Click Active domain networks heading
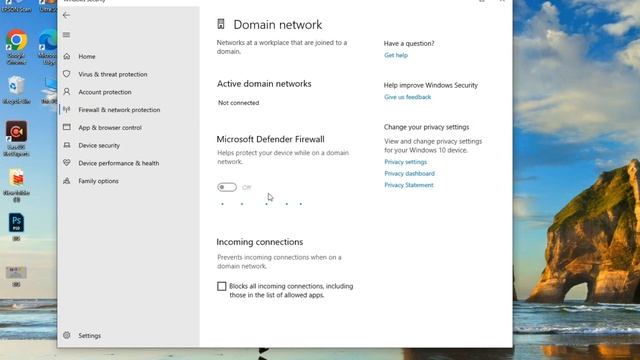Screen dimensions: 640x360 (264, 84)
